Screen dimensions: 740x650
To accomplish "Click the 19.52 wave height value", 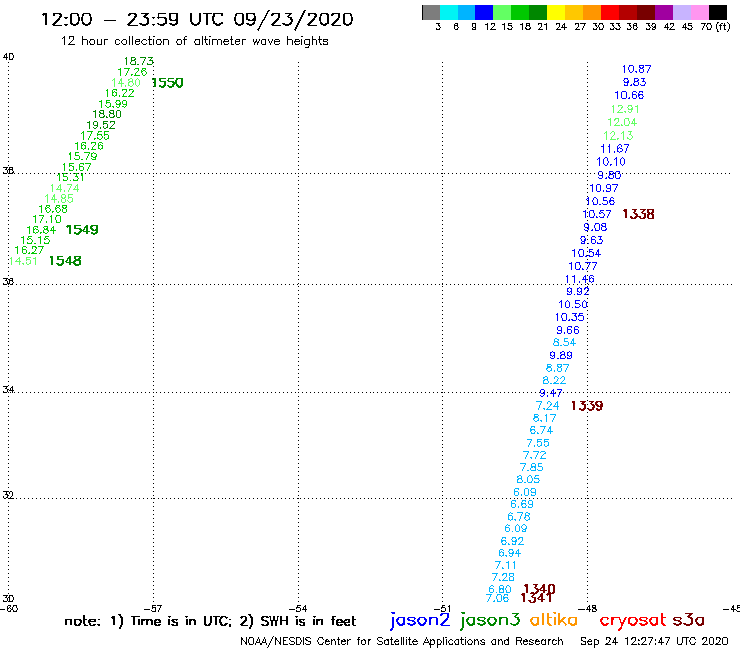I will (101, 125).
